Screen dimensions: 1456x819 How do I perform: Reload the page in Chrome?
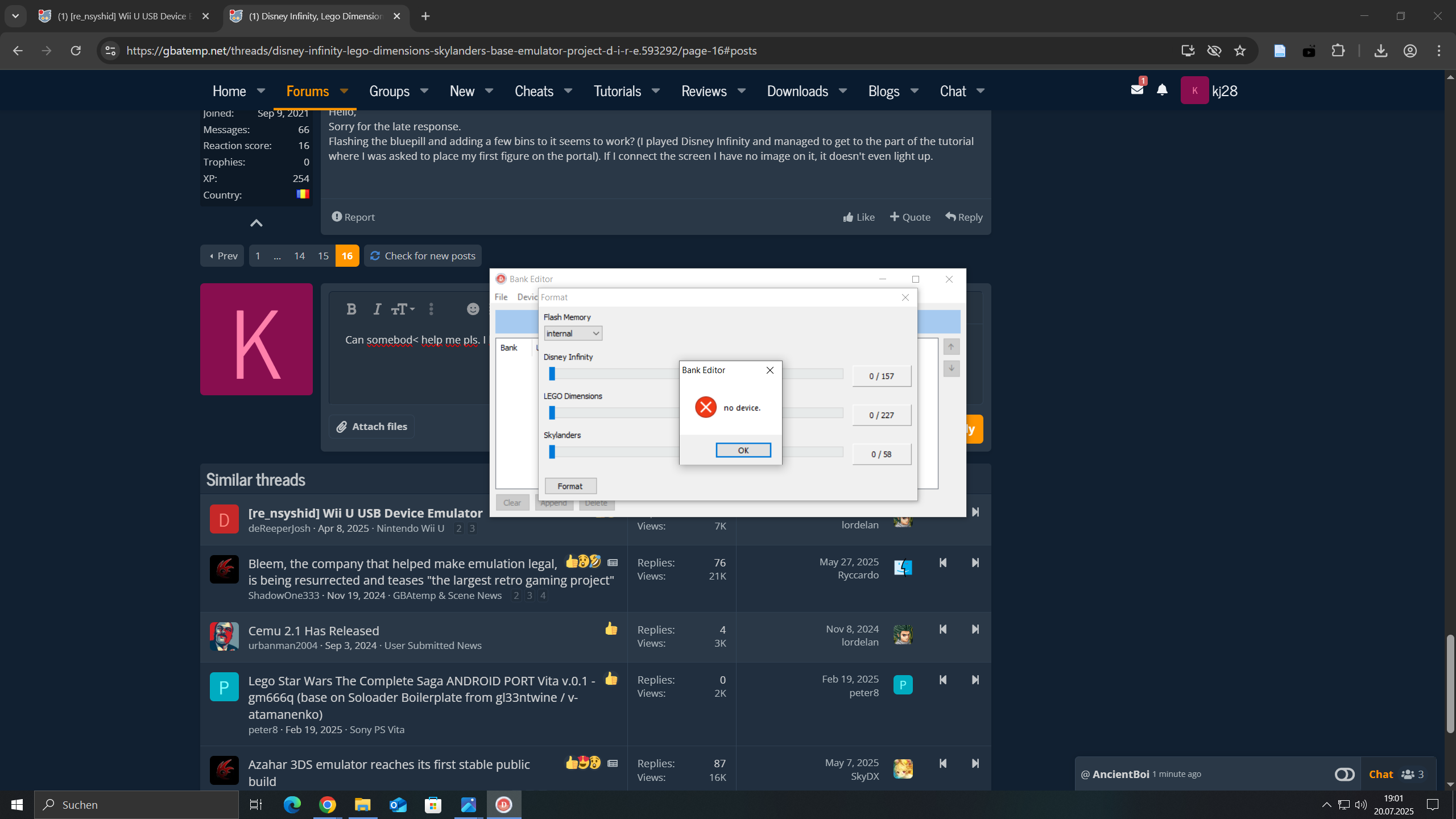pos(76,51)
